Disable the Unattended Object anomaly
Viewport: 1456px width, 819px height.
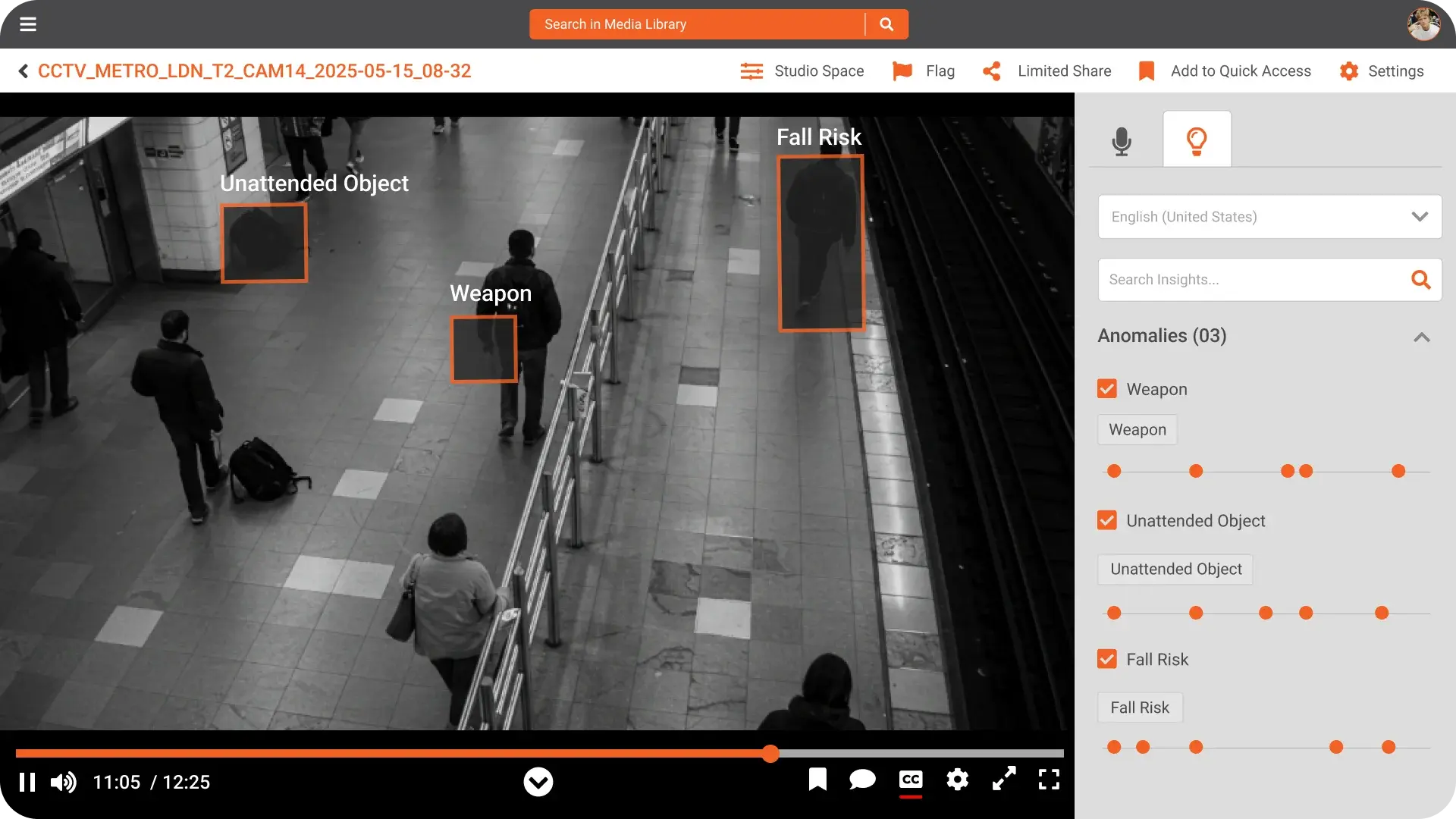point(1107,520)
